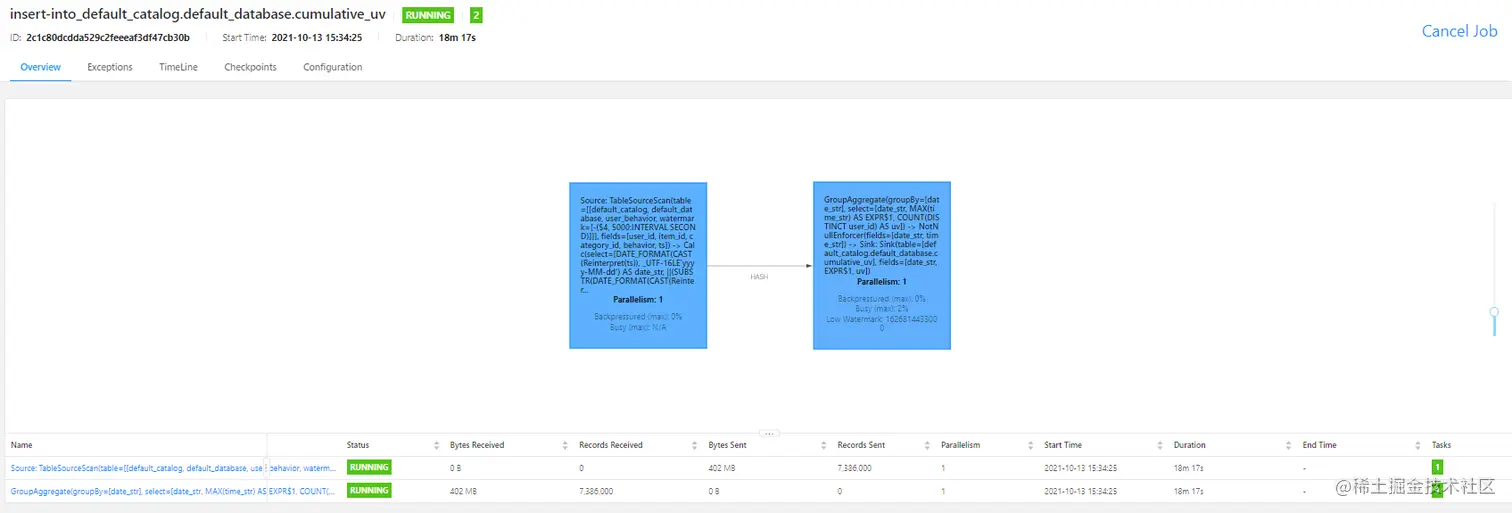
Task: Open the Configuration tab
Action: [333, 67]
